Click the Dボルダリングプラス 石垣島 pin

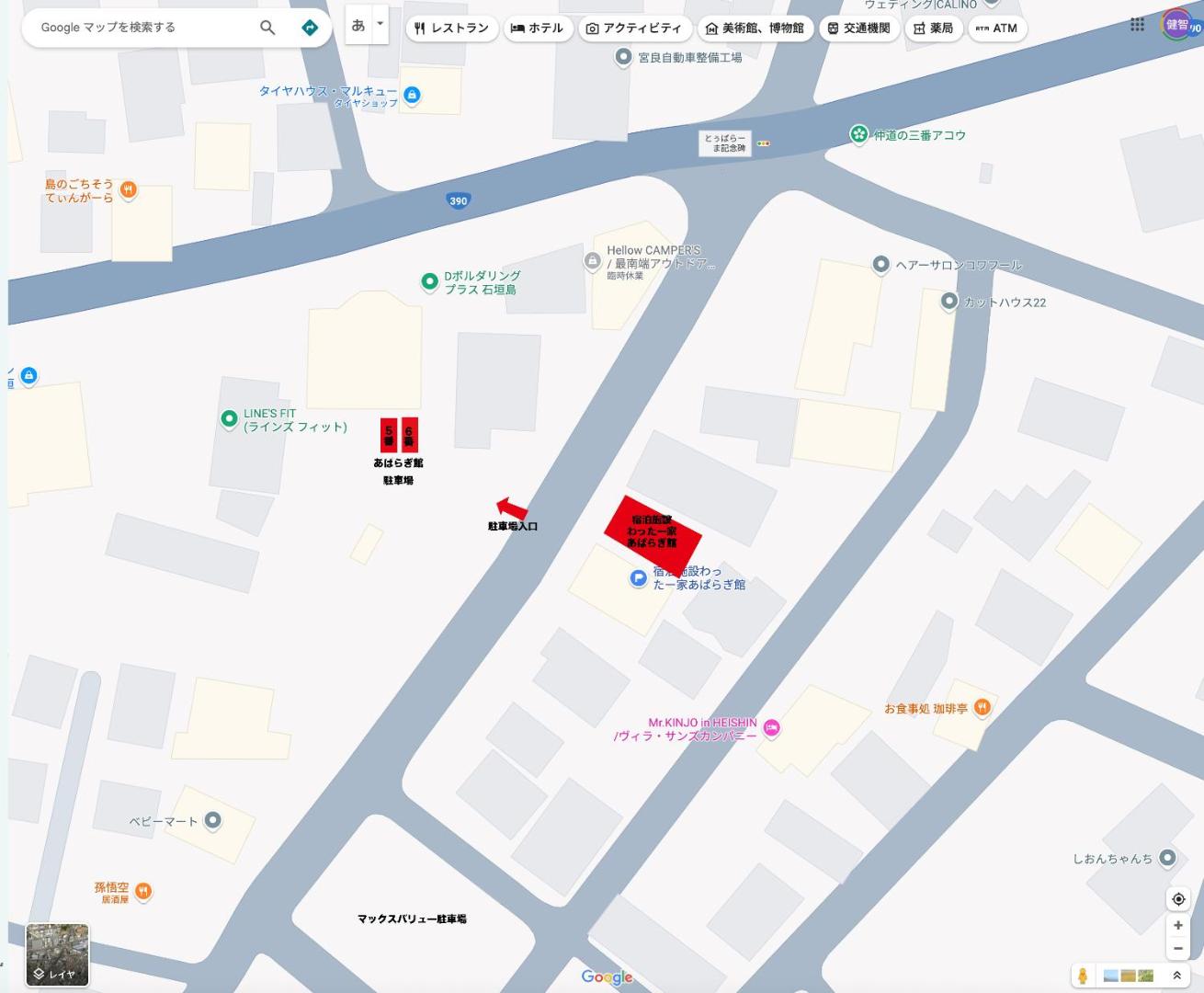429,282
